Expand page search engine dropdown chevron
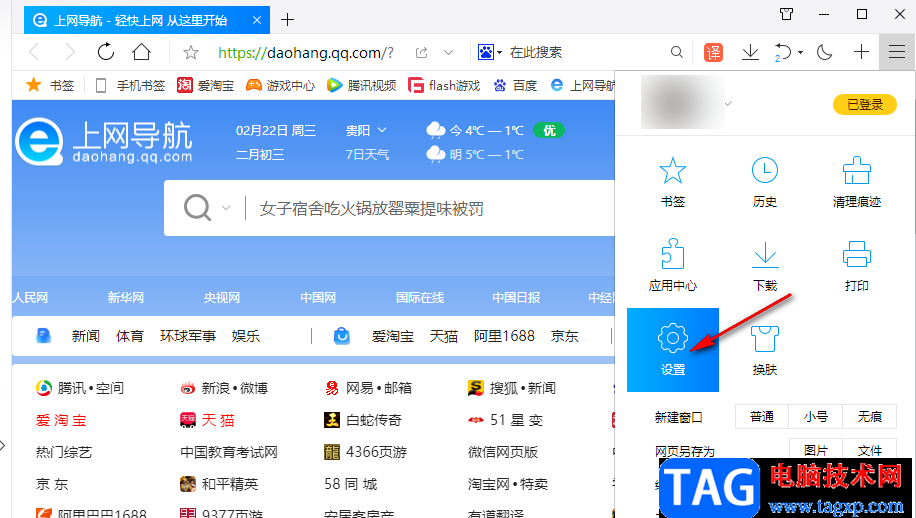 (226, 208)
